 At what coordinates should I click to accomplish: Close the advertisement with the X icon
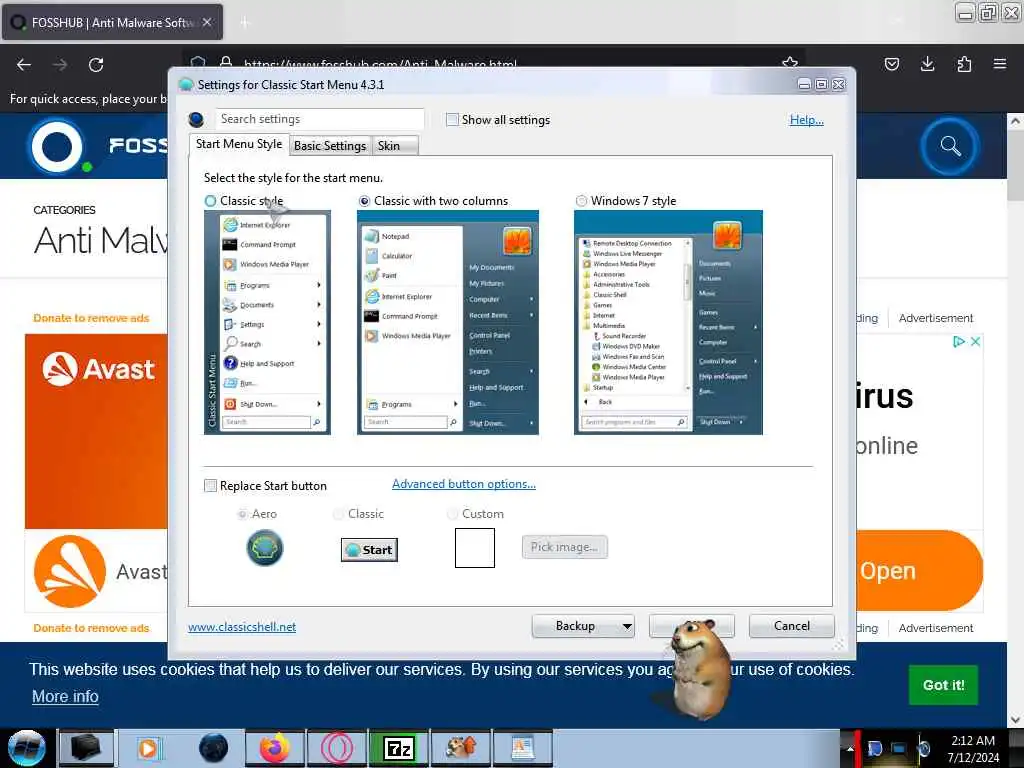click(976, 342)
